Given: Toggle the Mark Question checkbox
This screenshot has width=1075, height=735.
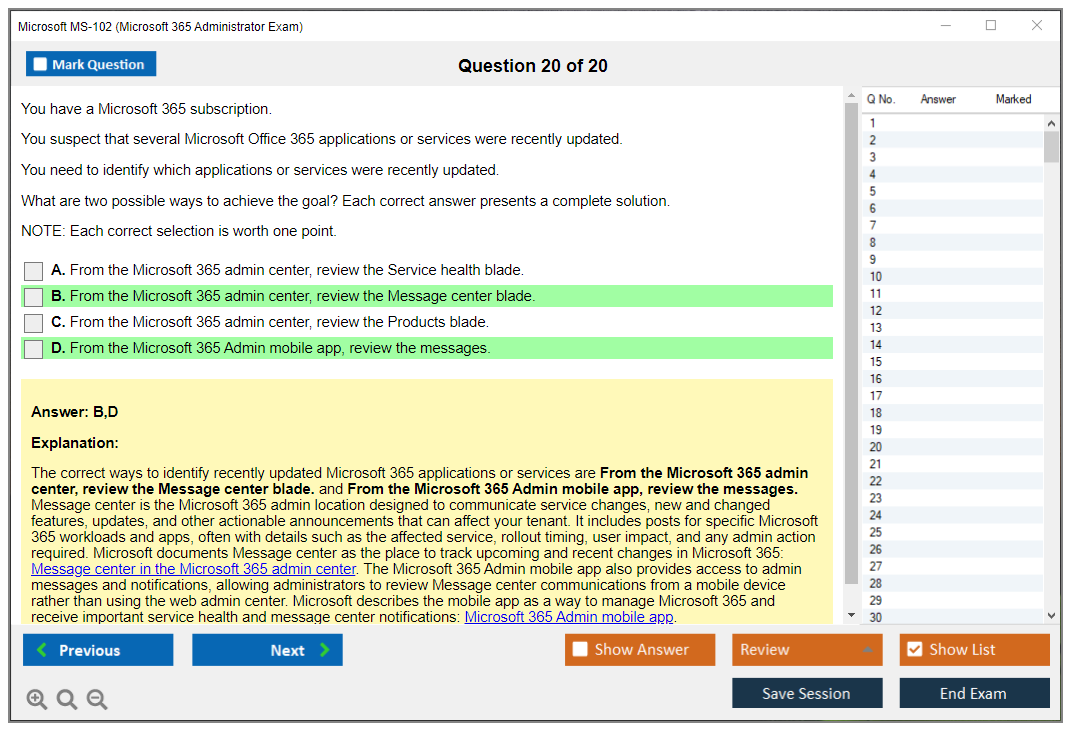Looking at the screenshot, I should click(40, 64).
